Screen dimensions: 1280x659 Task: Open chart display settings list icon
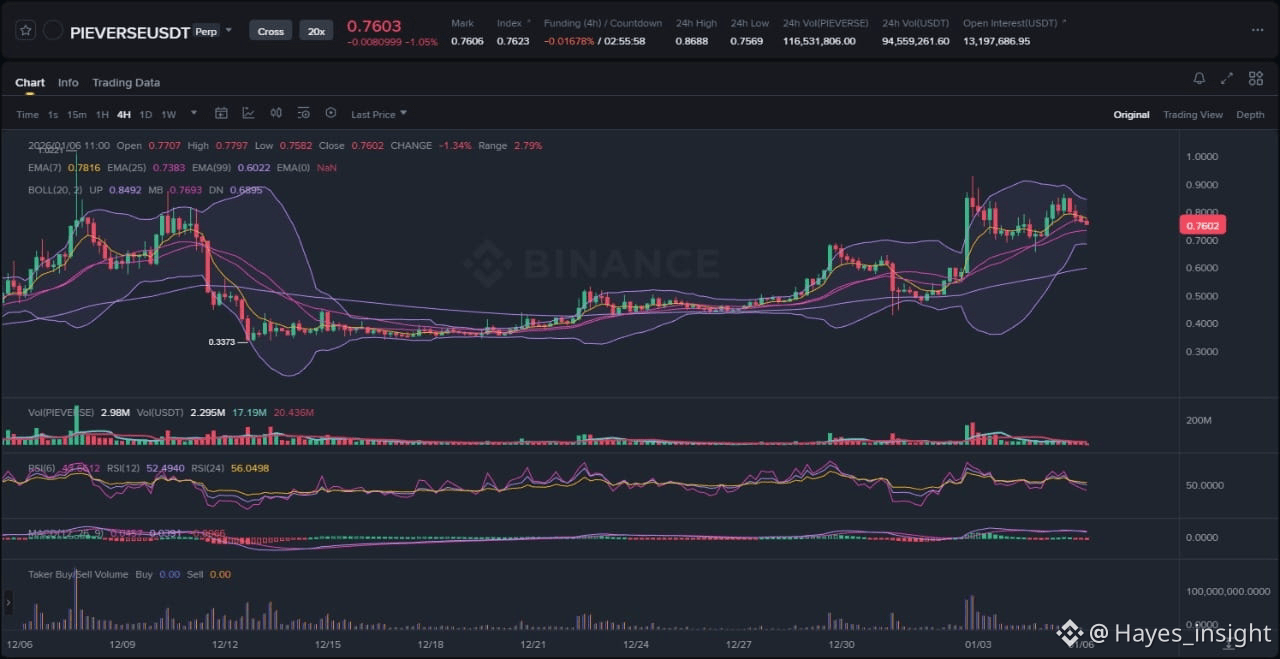[x=303, y=113]
